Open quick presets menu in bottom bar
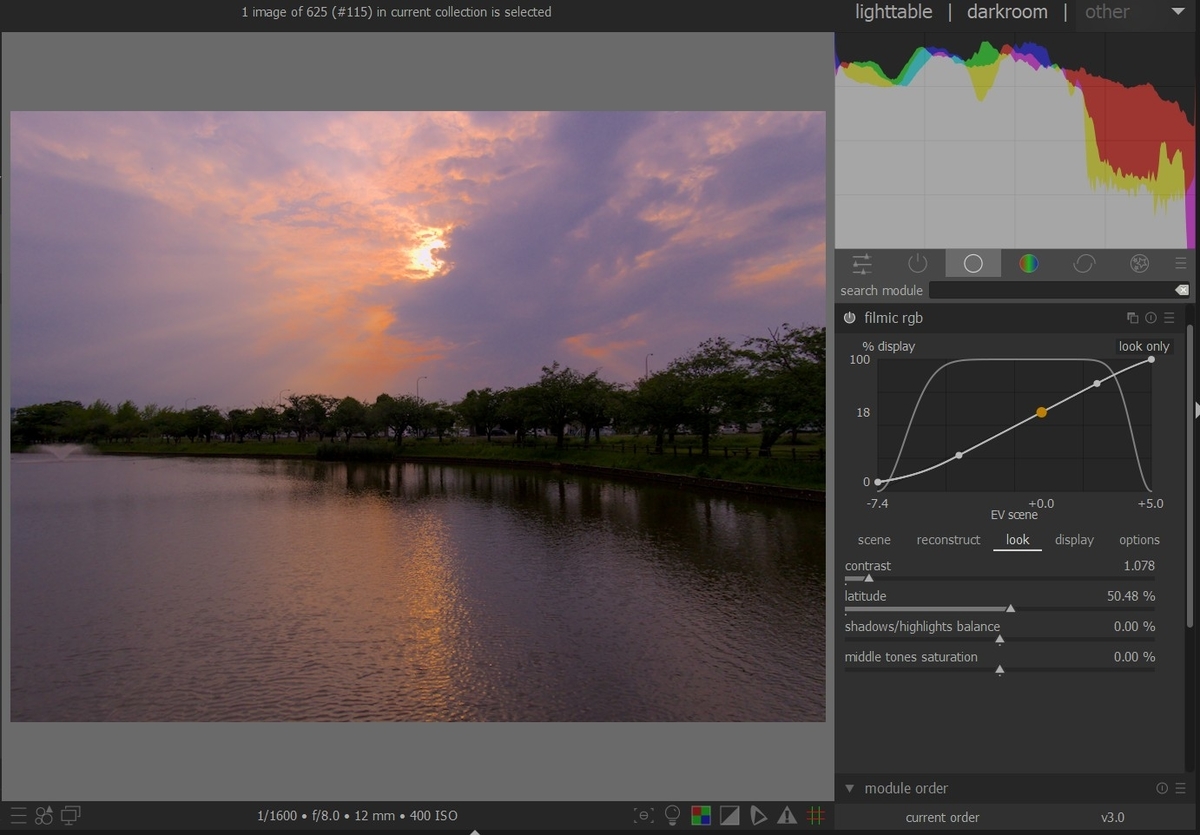This screenshot has height=835, width=1200. pos(18,816)
